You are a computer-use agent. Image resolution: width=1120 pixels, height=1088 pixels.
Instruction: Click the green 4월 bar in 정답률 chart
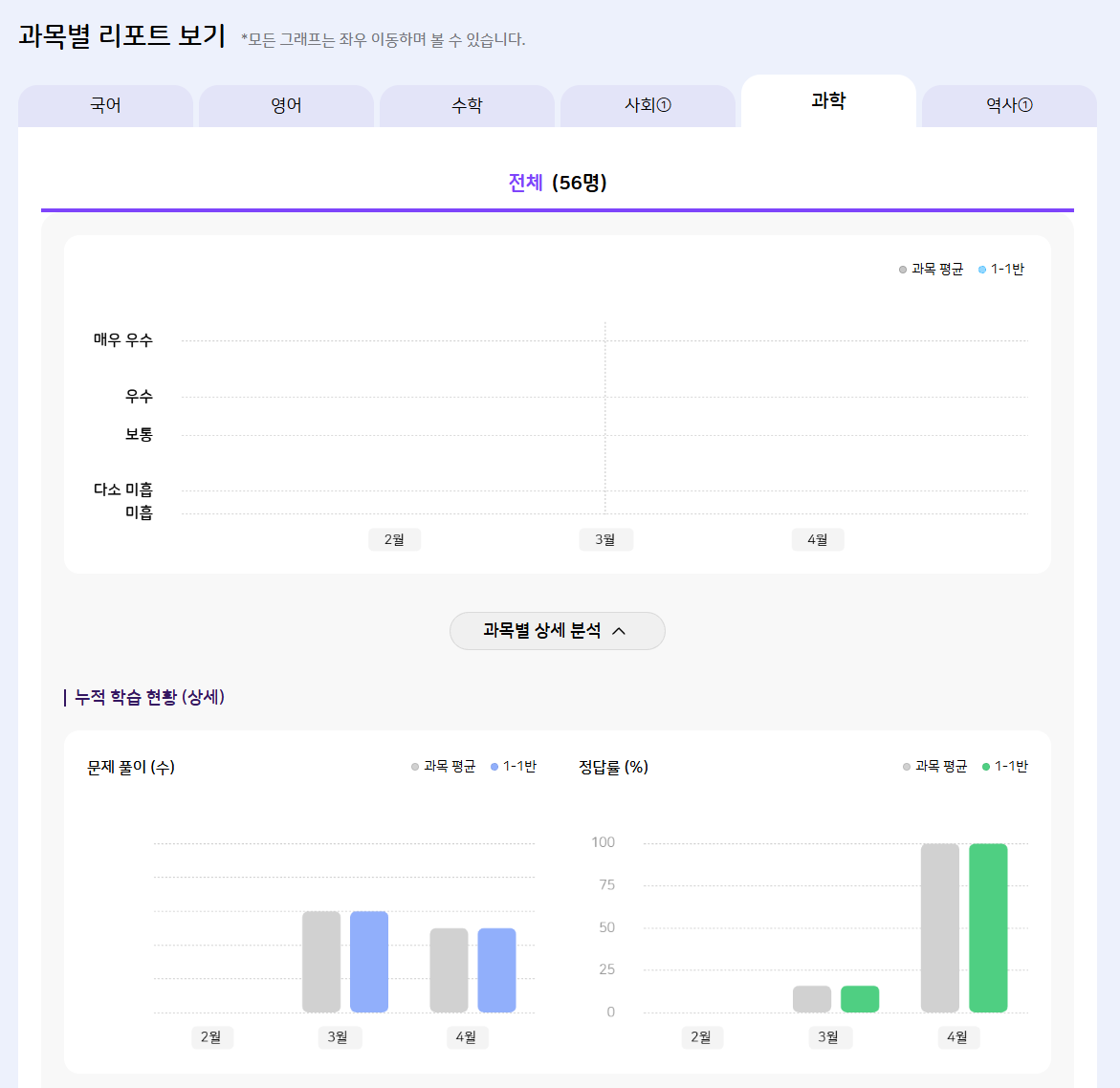988,927
